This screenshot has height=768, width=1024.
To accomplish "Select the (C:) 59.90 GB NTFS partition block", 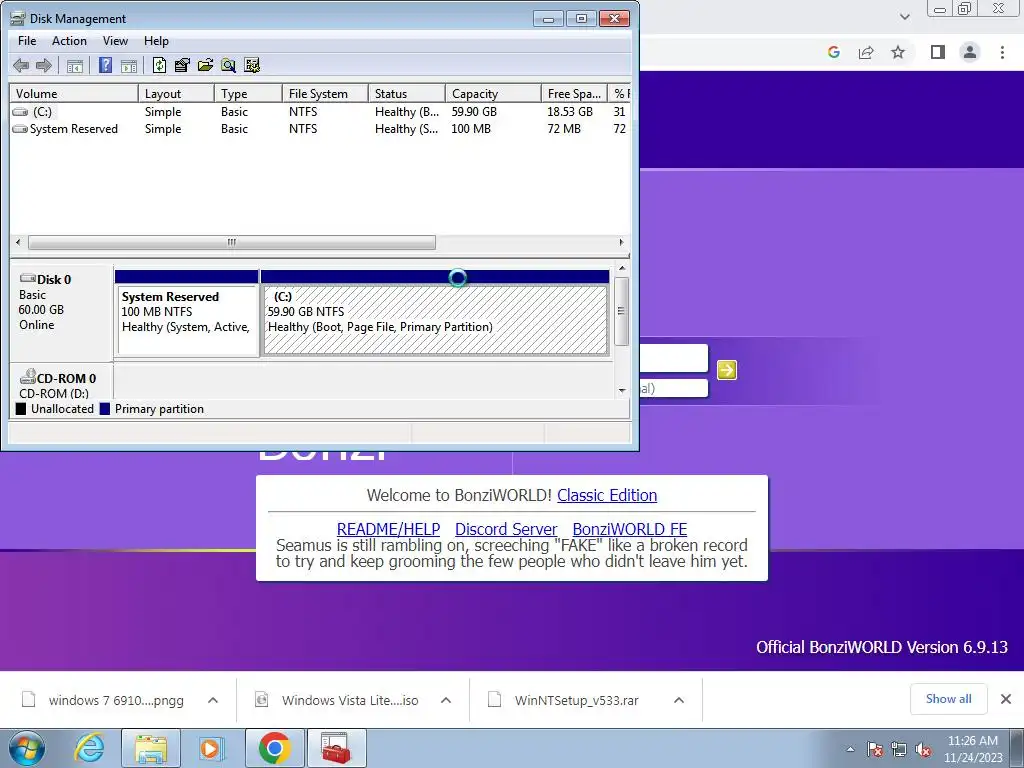I will pyautogui.click(x=435, y=313).
